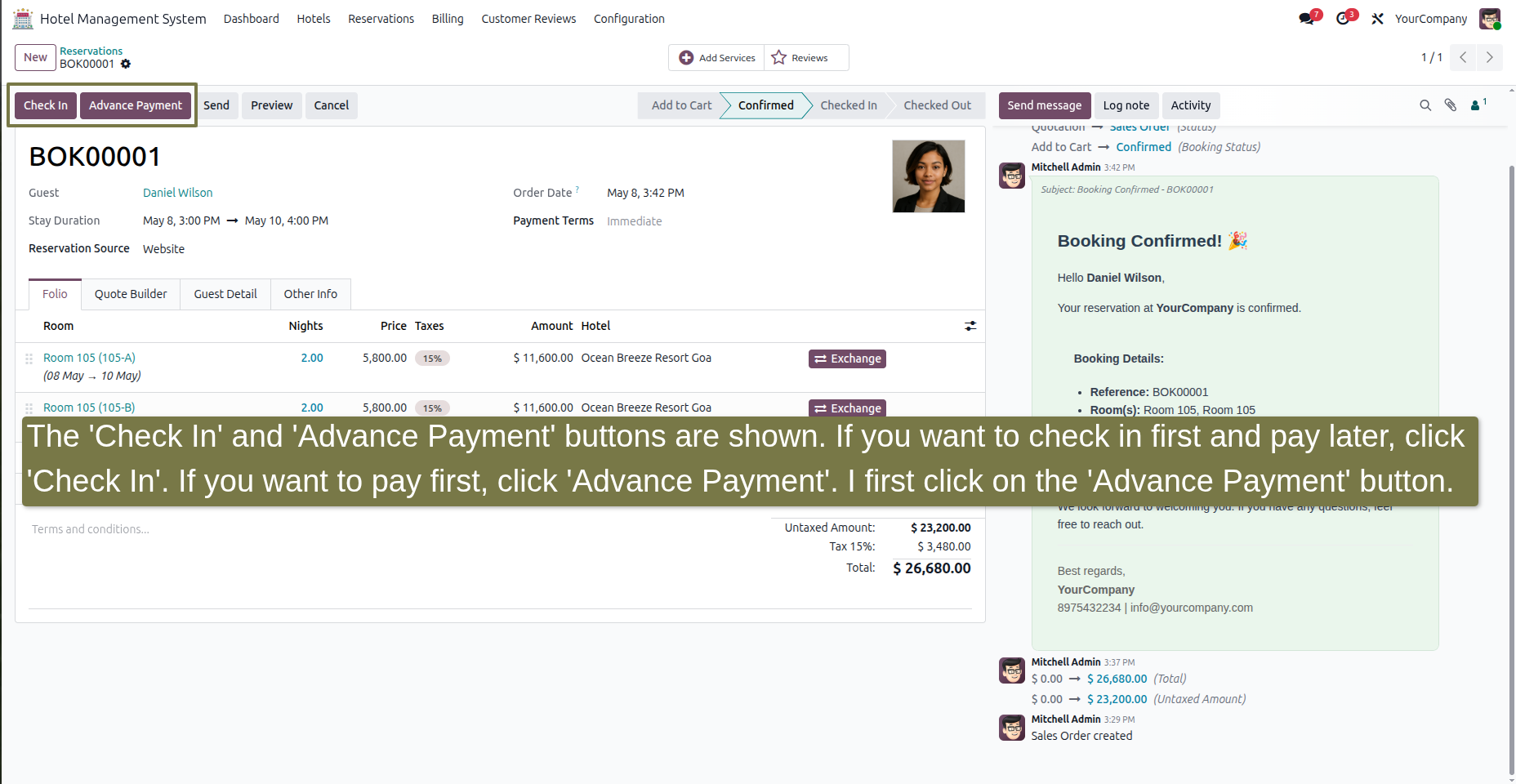
Task: Select the Checked In status stage
Action: pos(849,105)
